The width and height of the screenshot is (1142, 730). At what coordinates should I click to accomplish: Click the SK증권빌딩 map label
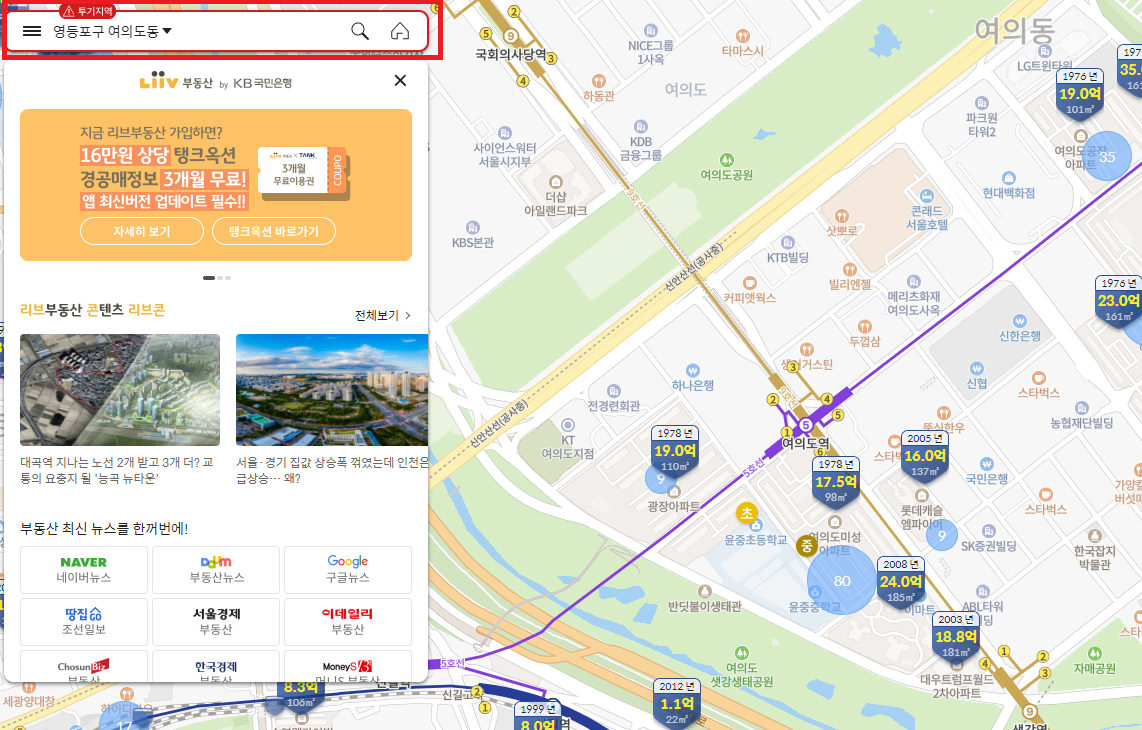[988, 546]
